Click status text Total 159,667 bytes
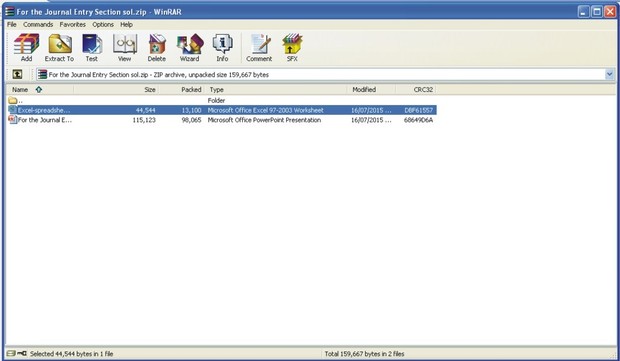Image resolution: width=620 pixels, height=361 pixels. (x=364, y=354)
